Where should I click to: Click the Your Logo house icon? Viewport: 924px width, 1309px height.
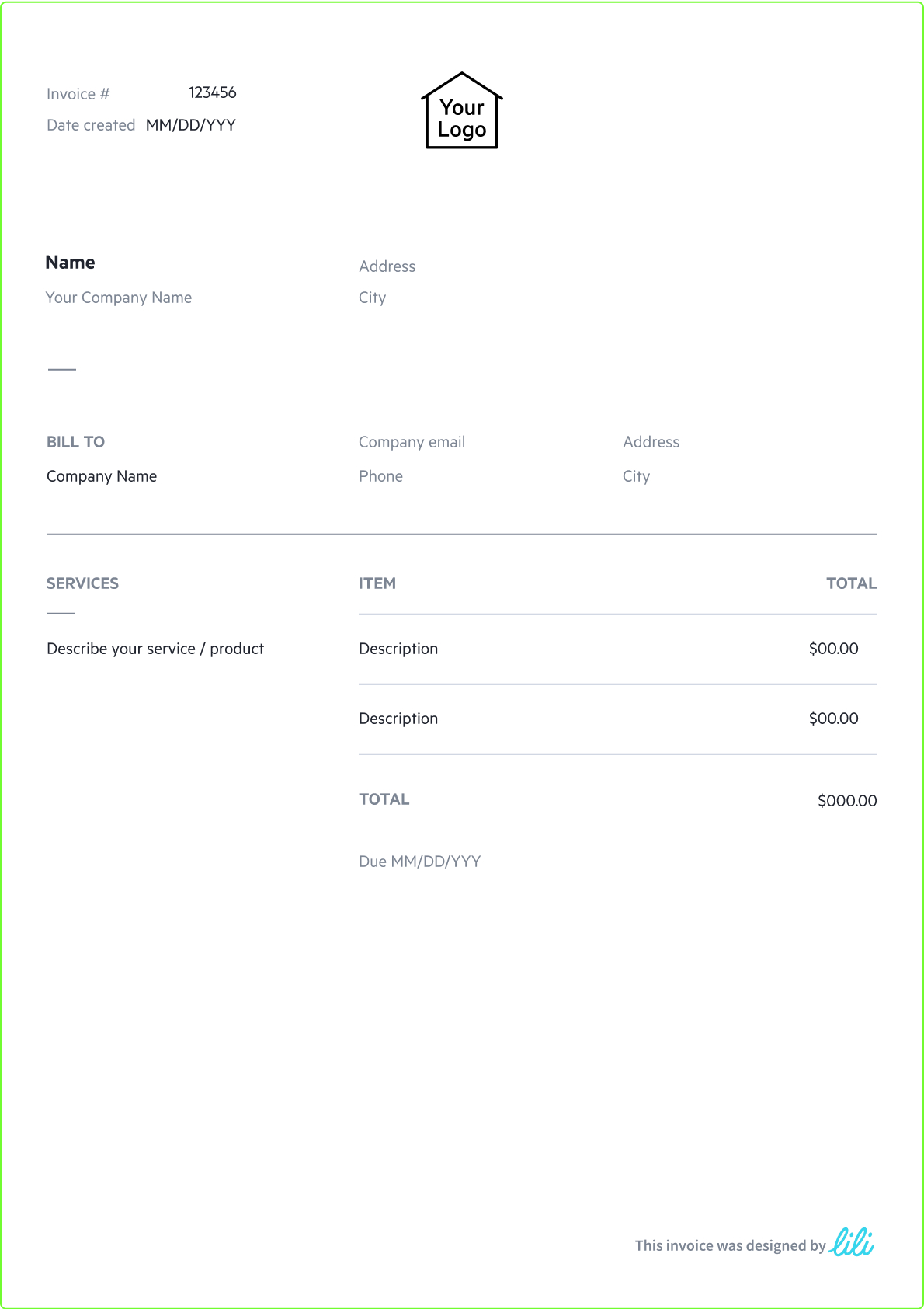[462, 111]
